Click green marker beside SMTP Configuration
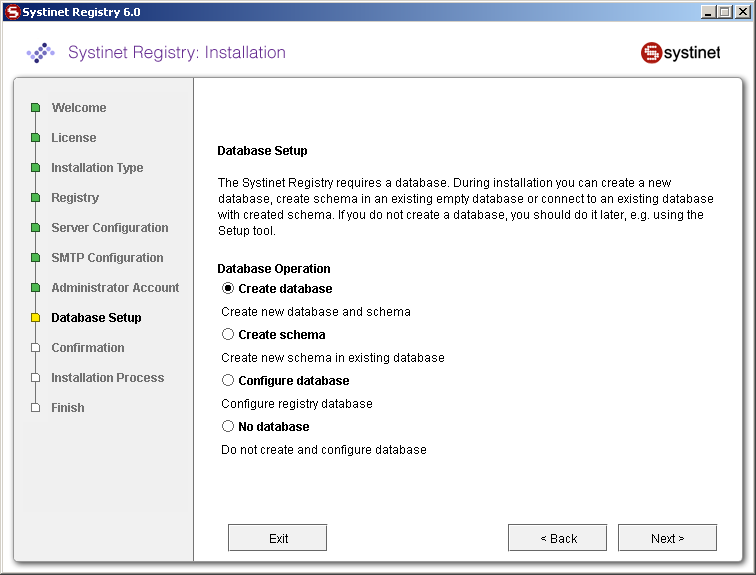Image resolution: width=756 pixels, height=575 pixels. [35, 257]
